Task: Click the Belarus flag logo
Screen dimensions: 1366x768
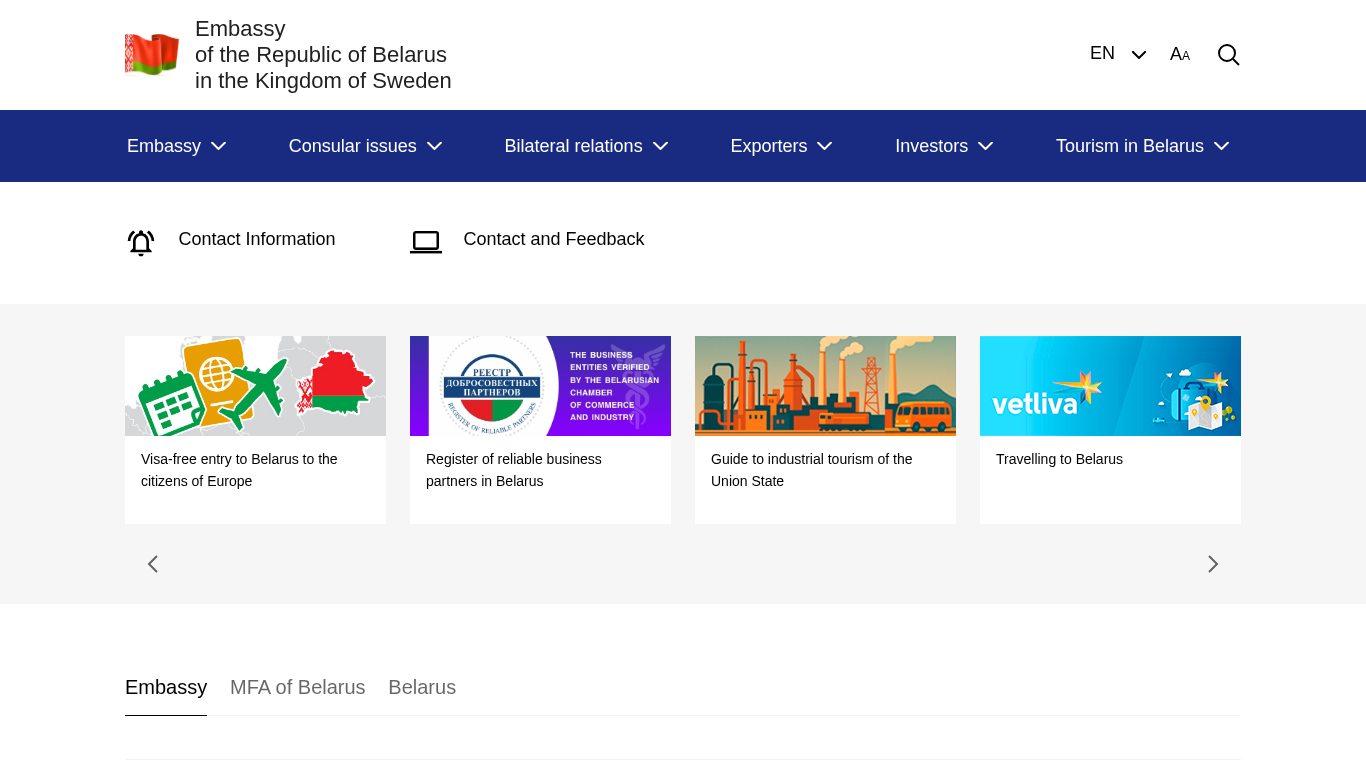Action: [x=152, y=54]
